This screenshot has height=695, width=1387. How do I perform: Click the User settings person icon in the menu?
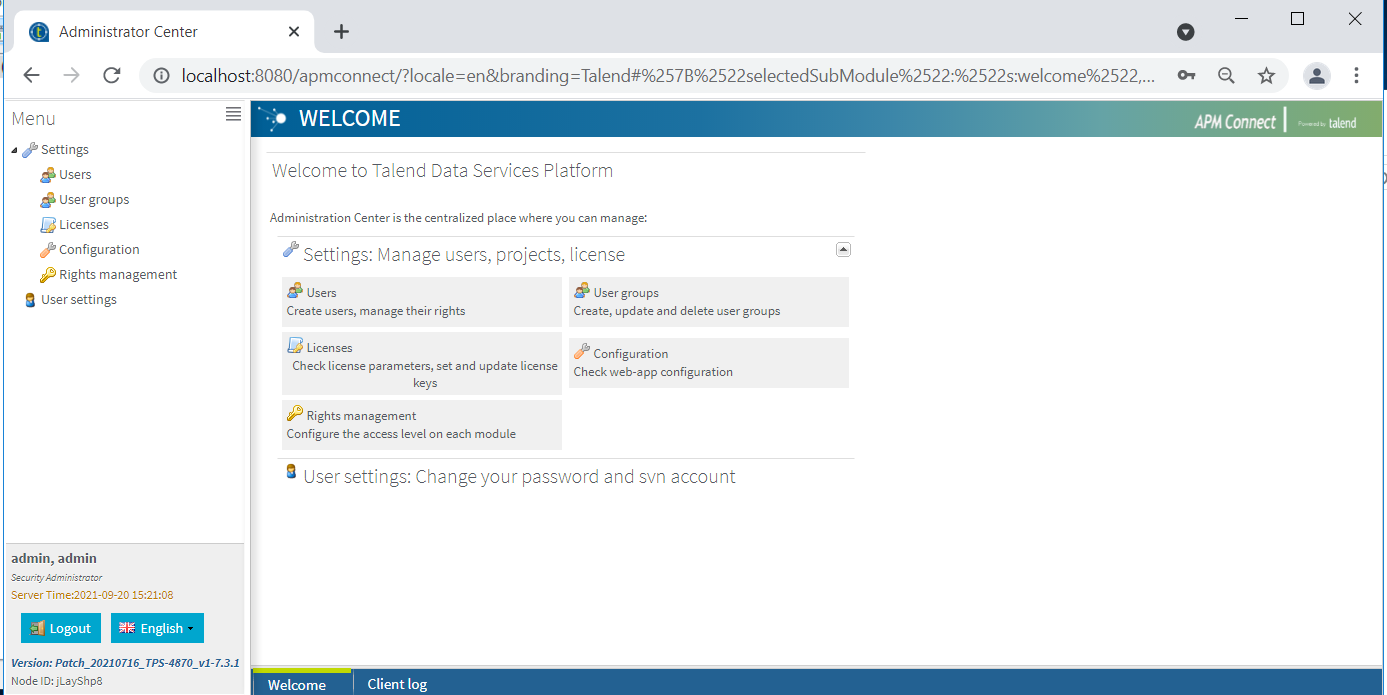point(30,300)
